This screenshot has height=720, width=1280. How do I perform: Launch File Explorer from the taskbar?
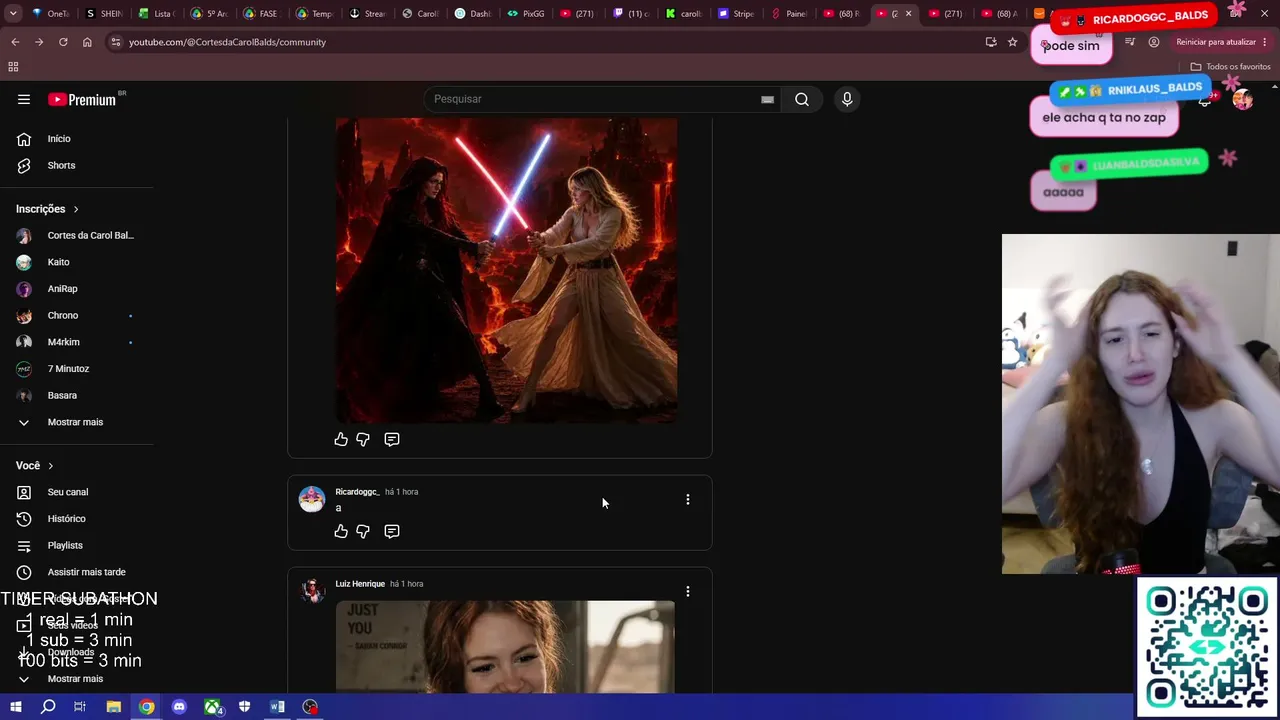pyautogui.click(x=114, y=707)
